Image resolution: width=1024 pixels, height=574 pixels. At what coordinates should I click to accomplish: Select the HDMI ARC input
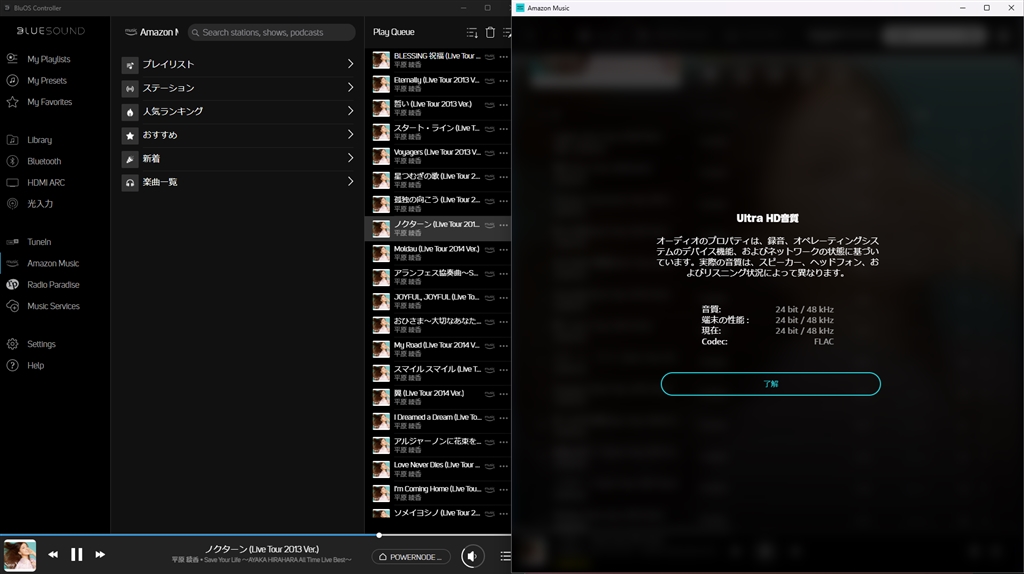pyautogui.click(x=46, y=183)
